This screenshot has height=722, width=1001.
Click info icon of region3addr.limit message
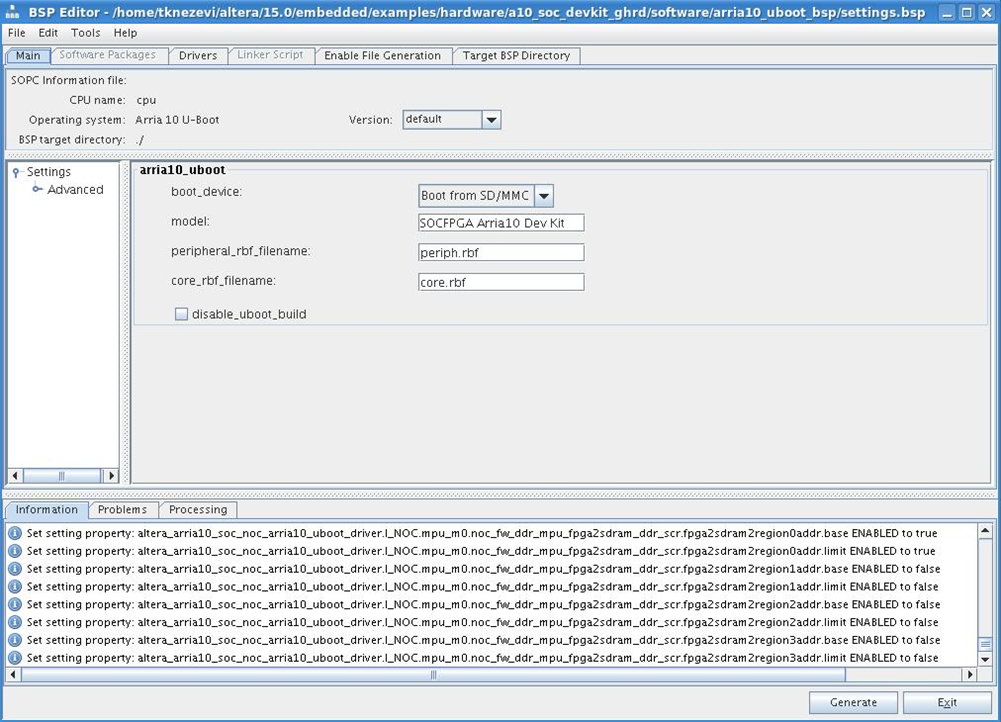tap(15, 658)
